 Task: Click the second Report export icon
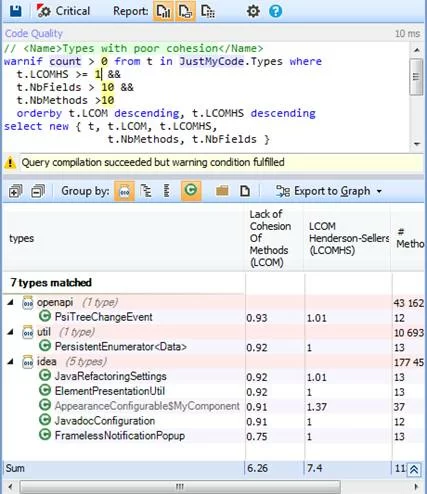coord(185,11)
